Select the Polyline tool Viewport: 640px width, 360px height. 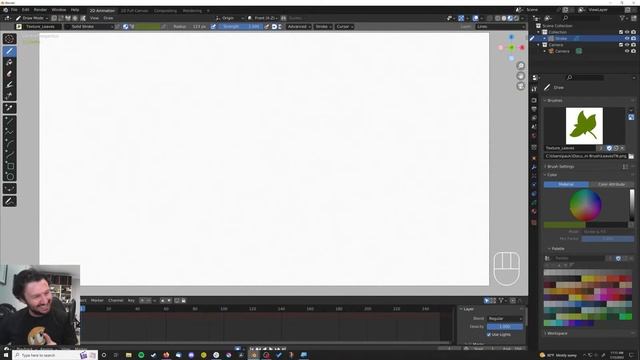(9, 132)
